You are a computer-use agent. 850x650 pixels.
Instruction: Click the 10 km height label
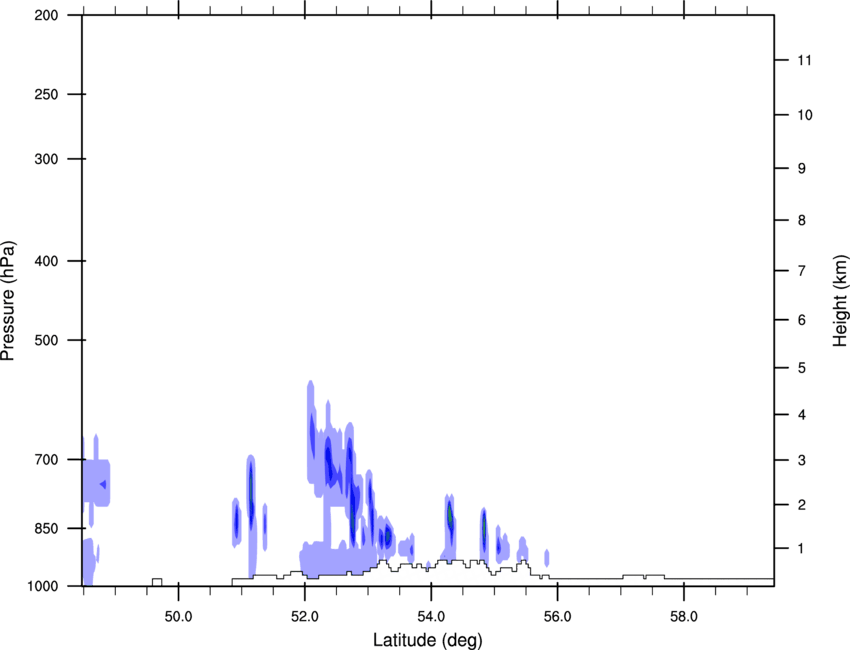point(805,115)
